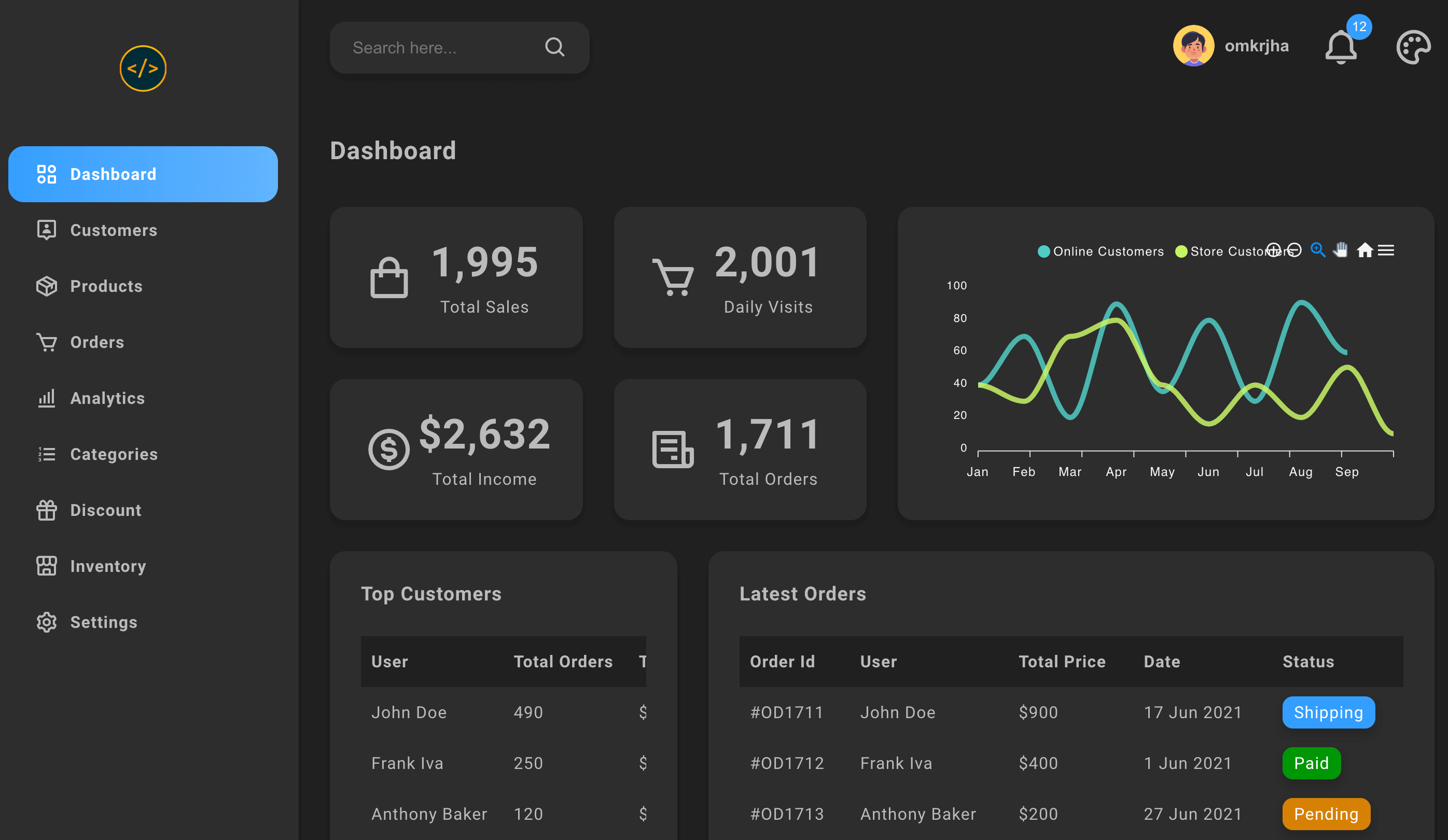
Task: Click the Order Id column header
Action: 782,661
